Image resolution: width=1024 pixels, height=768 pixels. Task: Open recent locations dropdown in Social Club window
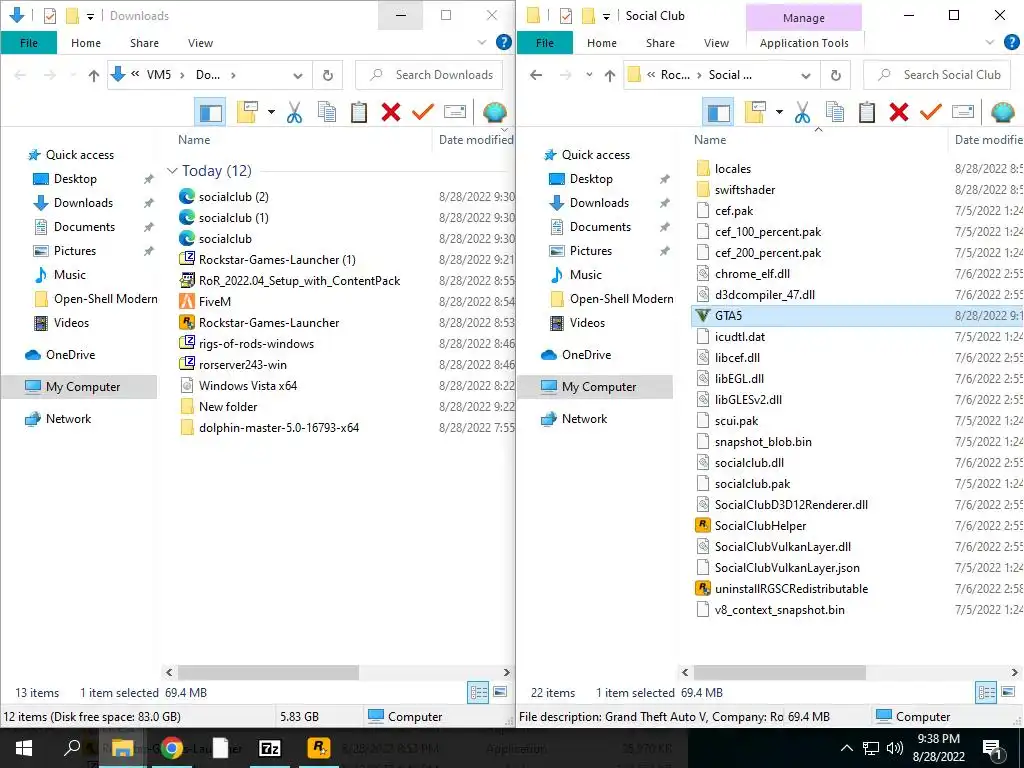[589, 75]
